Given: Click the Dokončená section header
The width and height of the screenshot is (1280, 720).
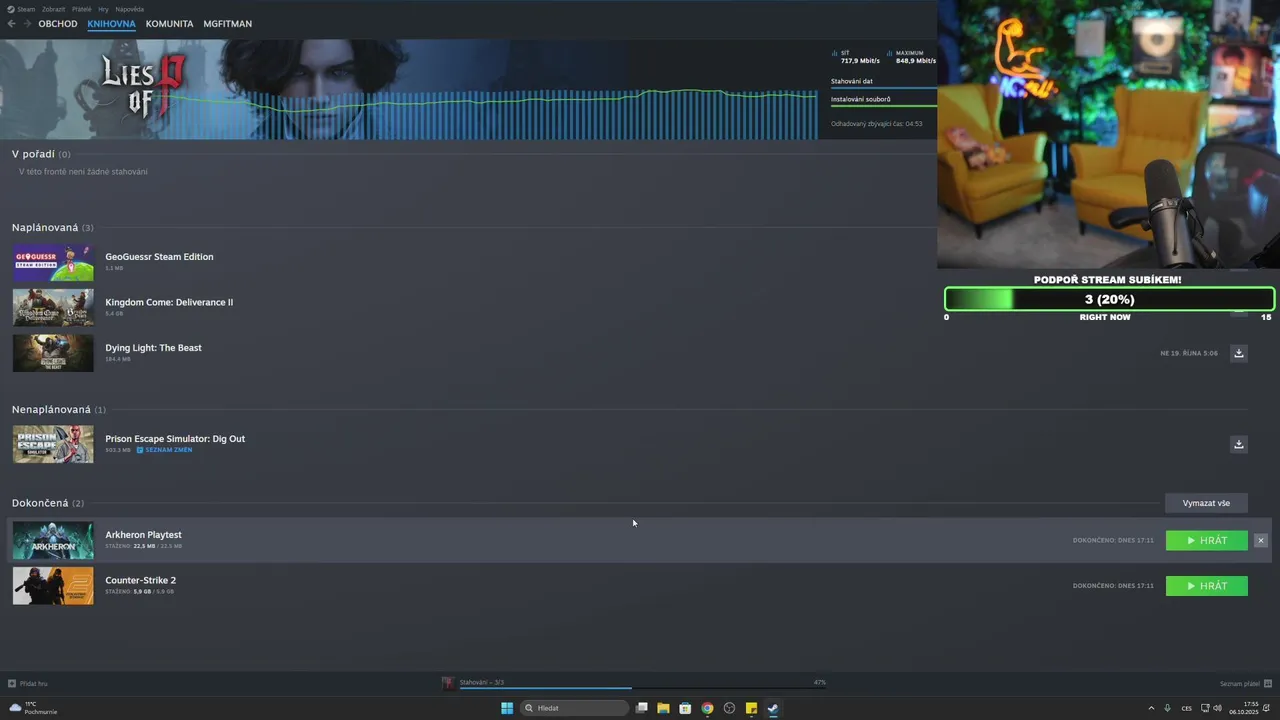Looking at the screenshot, I should (x=48, y=503).
